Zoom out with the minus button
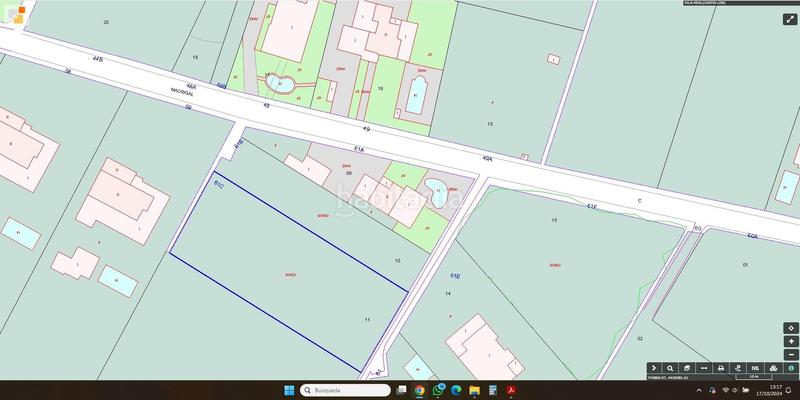800x400 pixels. [791, 354]
